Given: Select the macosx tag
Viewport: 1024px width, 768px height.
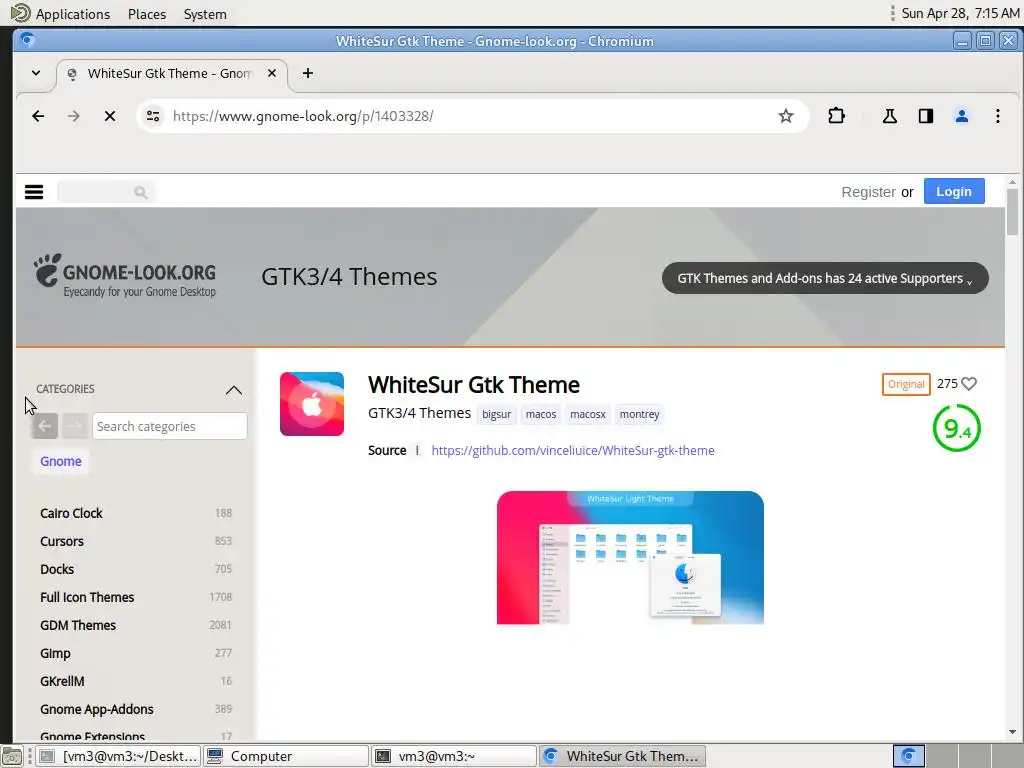Looking at the screenshot, I should click(x=588, y=415).
